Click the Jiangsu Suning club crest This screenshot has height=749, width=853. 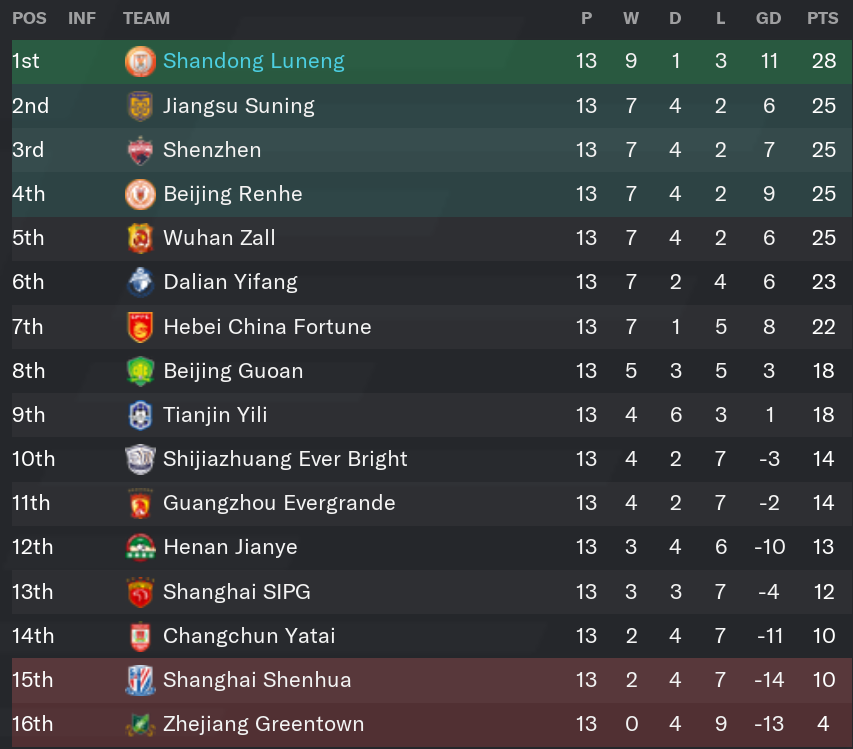pos(140,106)
